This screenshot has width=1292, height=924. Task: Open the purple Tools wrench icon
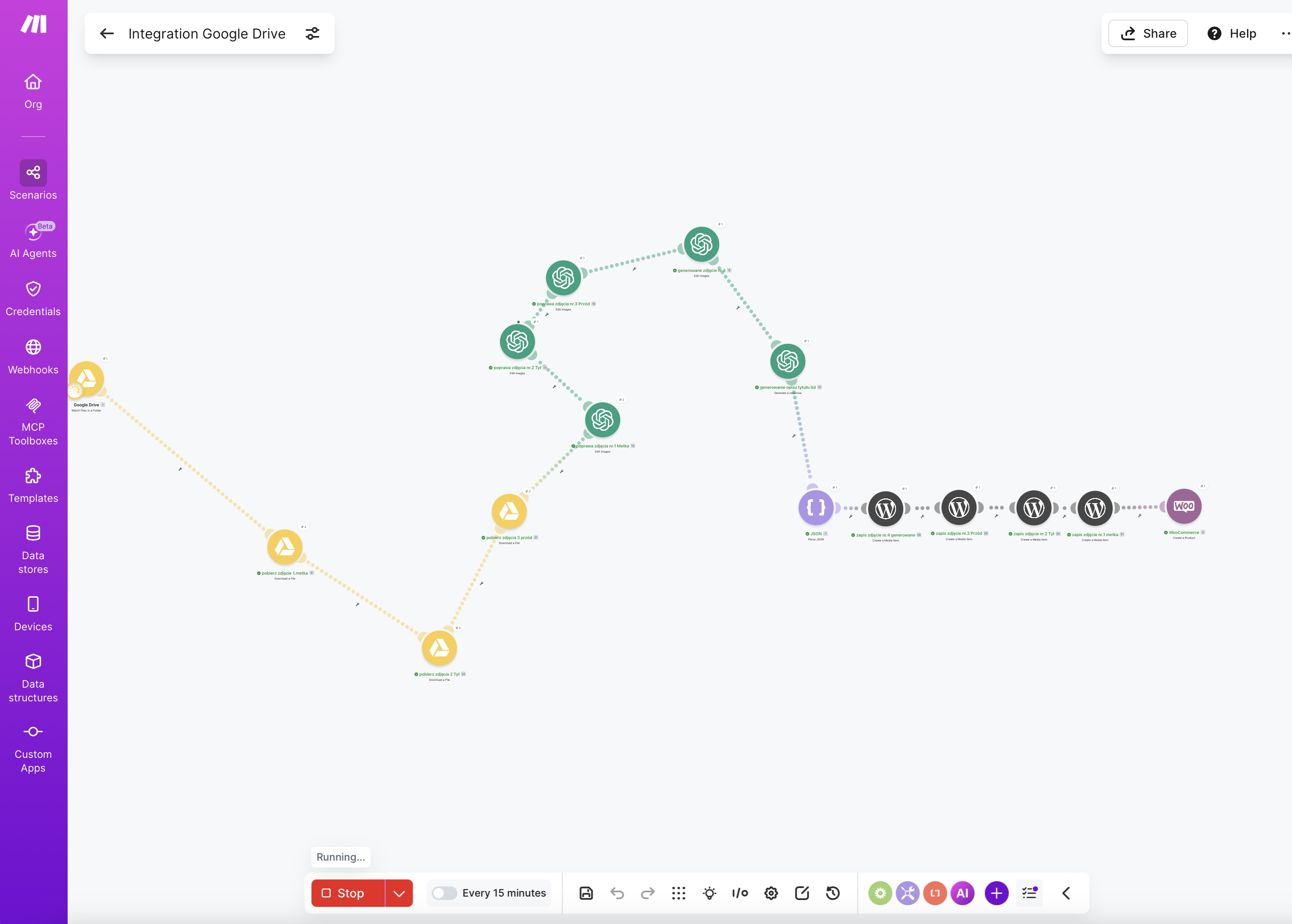point(908,893)
